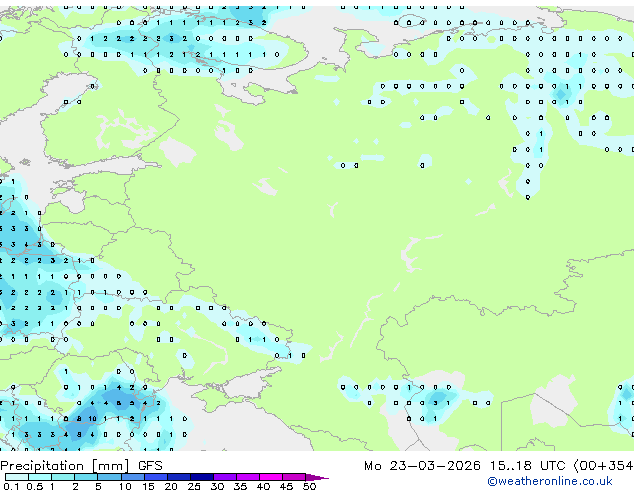The height and width of the screenshot is (490, 634).
Task: Click the 35–40 mm legend color box
Action: point(248,477)
